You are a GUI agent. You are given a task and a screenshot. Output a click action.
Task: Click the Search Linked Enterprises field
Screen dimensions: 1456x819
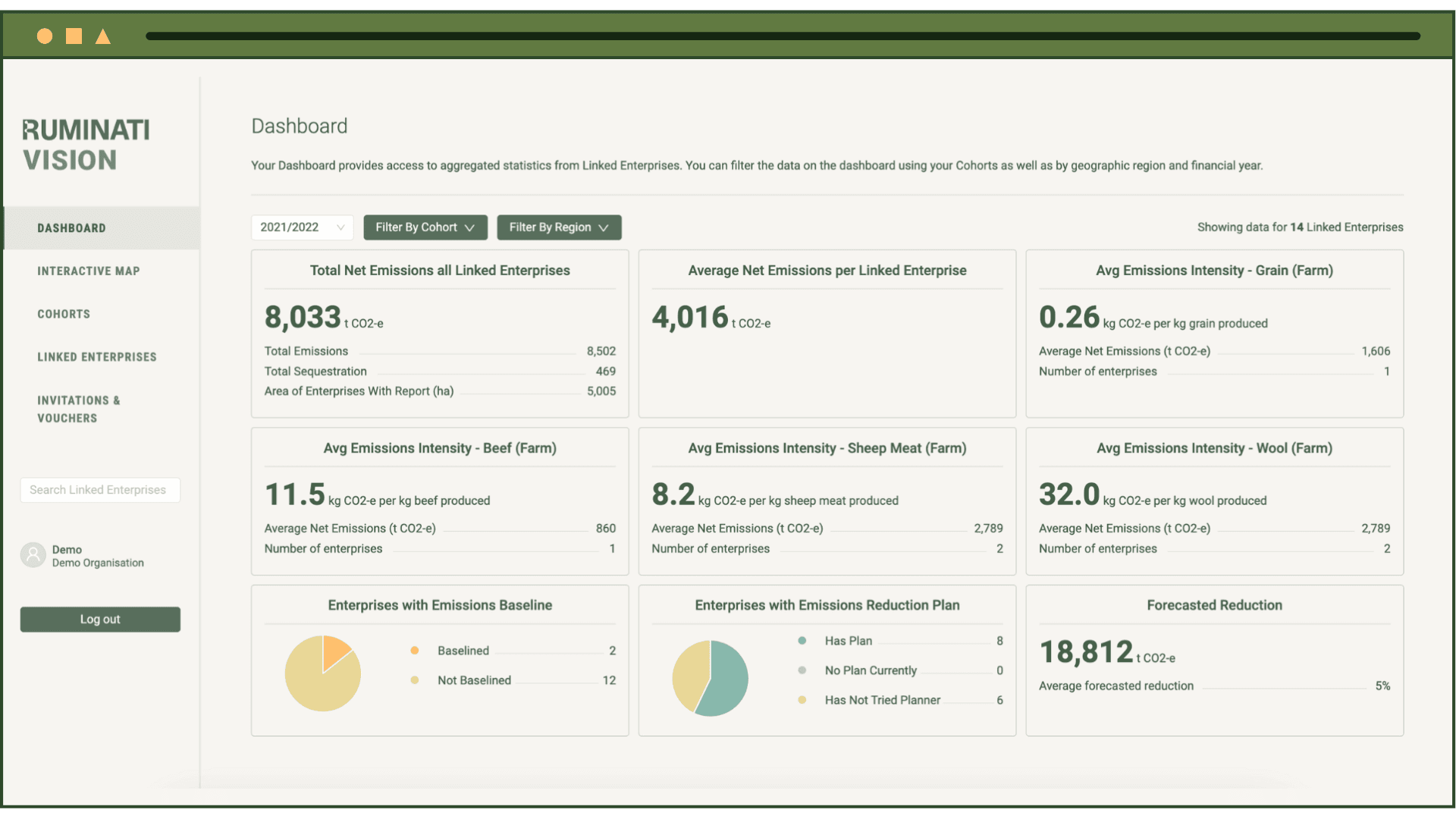(99, 489)
